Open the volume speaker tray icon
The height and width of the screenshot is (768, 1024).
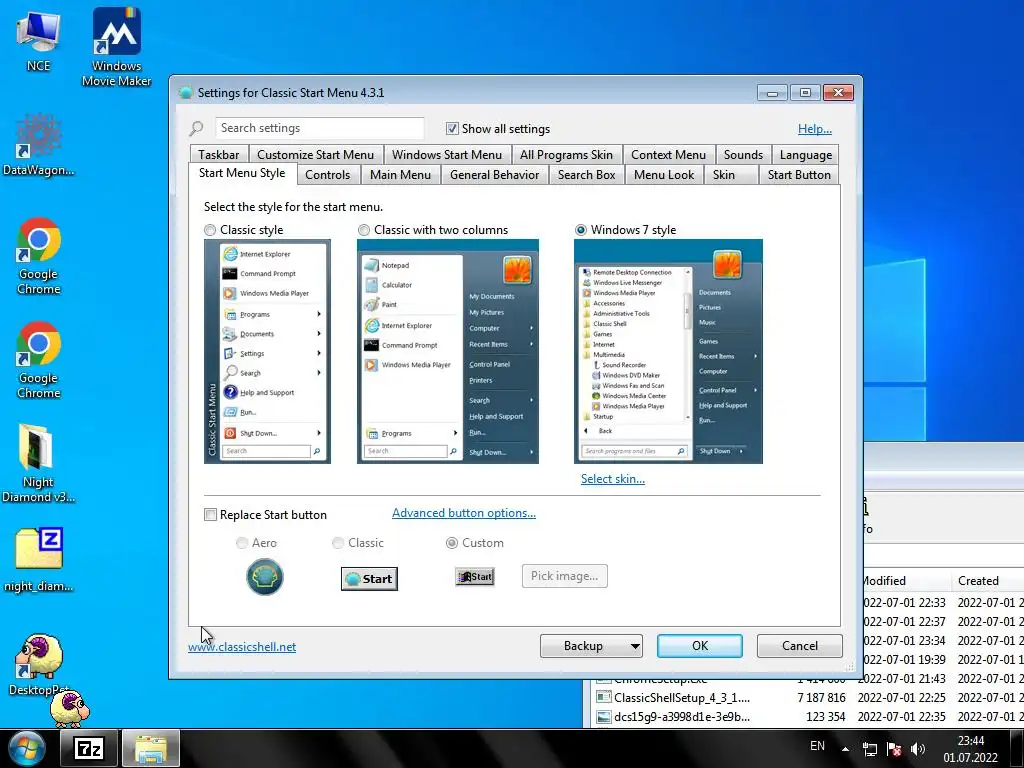click(918, 749)
